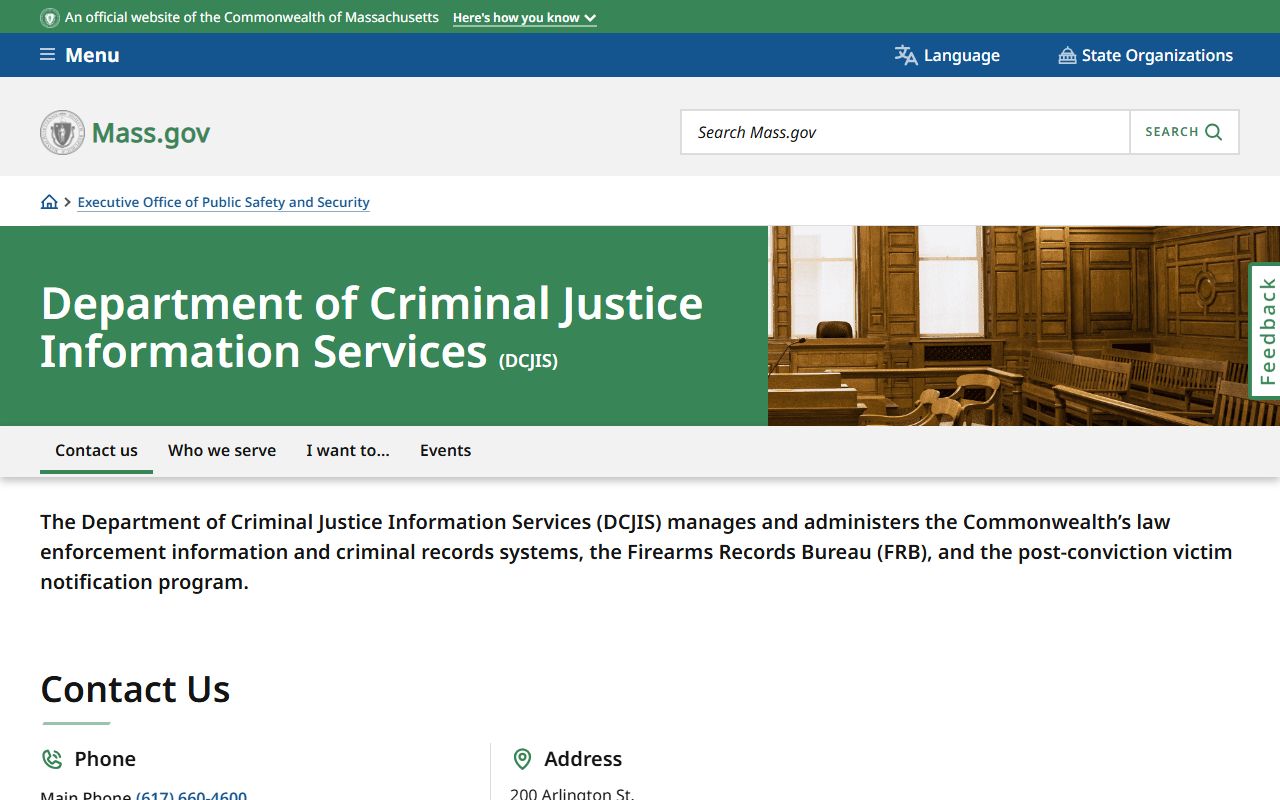Click the State Organizations label
This screenshot has width=1280, height=800.
coord(1157,55)
